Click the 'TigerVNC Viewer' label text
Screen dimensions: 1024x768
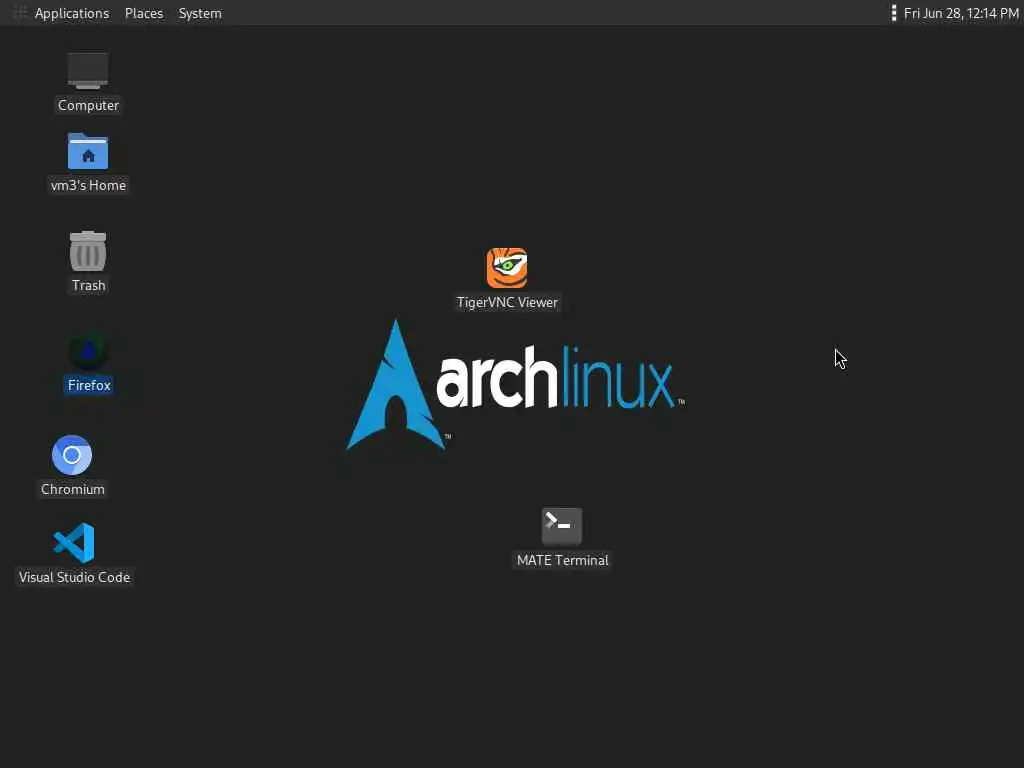[507, 302]
